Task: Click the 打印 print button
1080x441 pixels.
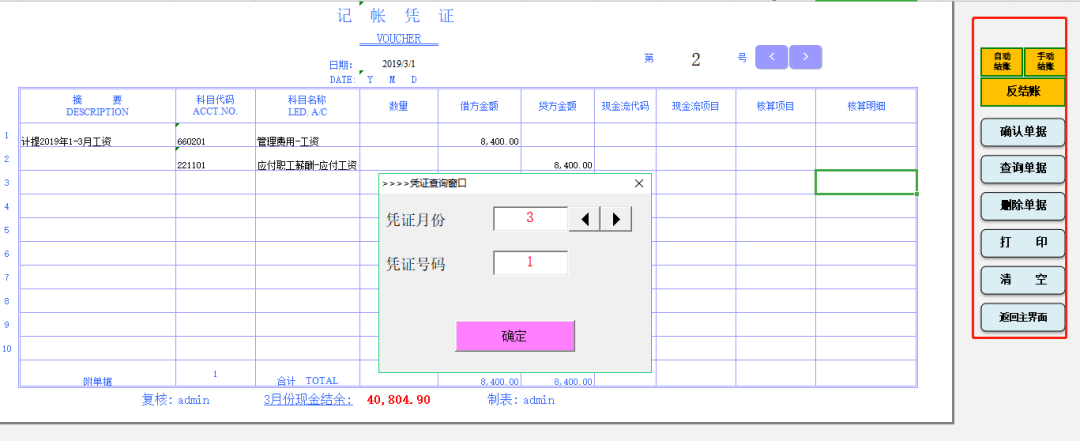Action: click(x=1023, y=243)
